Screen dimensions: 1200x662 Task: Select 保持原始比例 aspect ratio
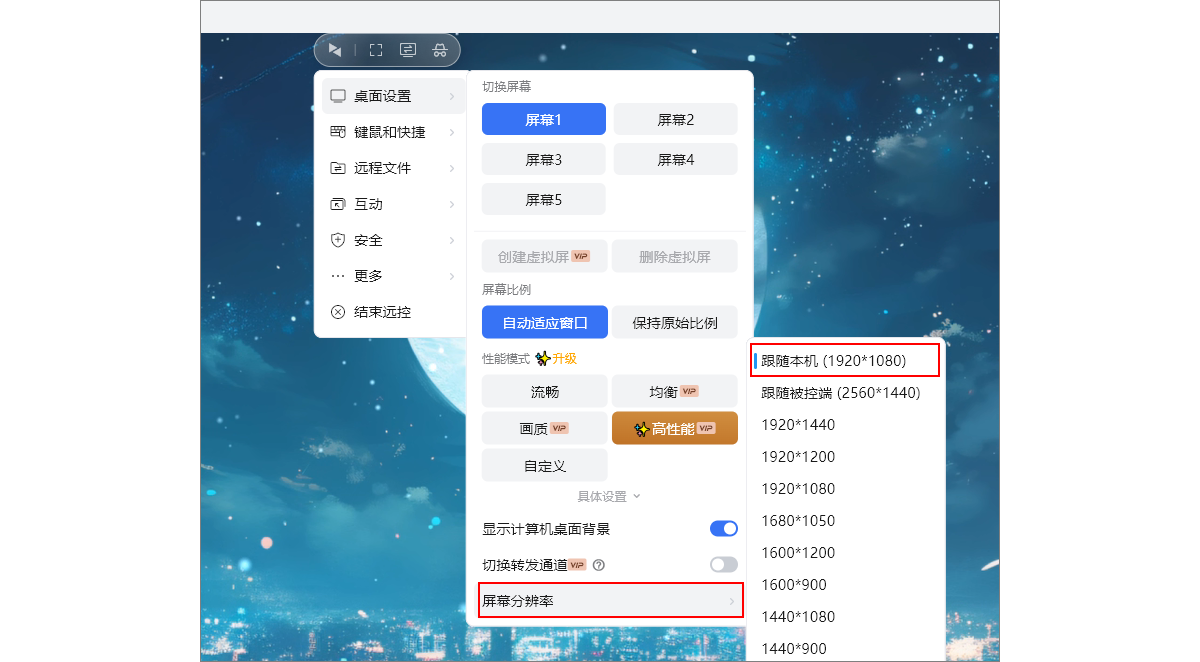[675, 321]
